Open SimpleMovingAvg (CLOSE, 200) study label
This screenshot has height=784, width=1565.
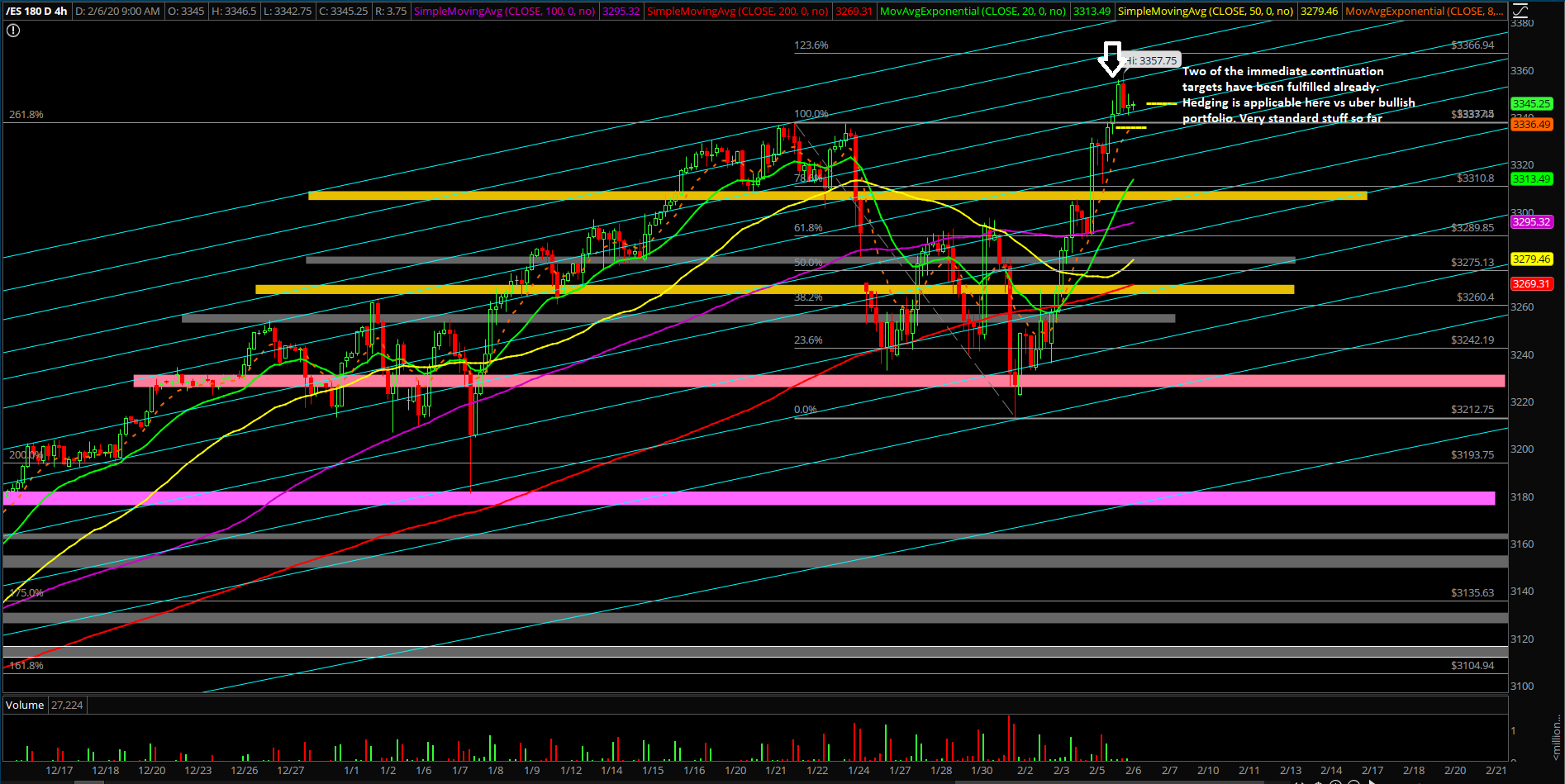pos(737,12)
